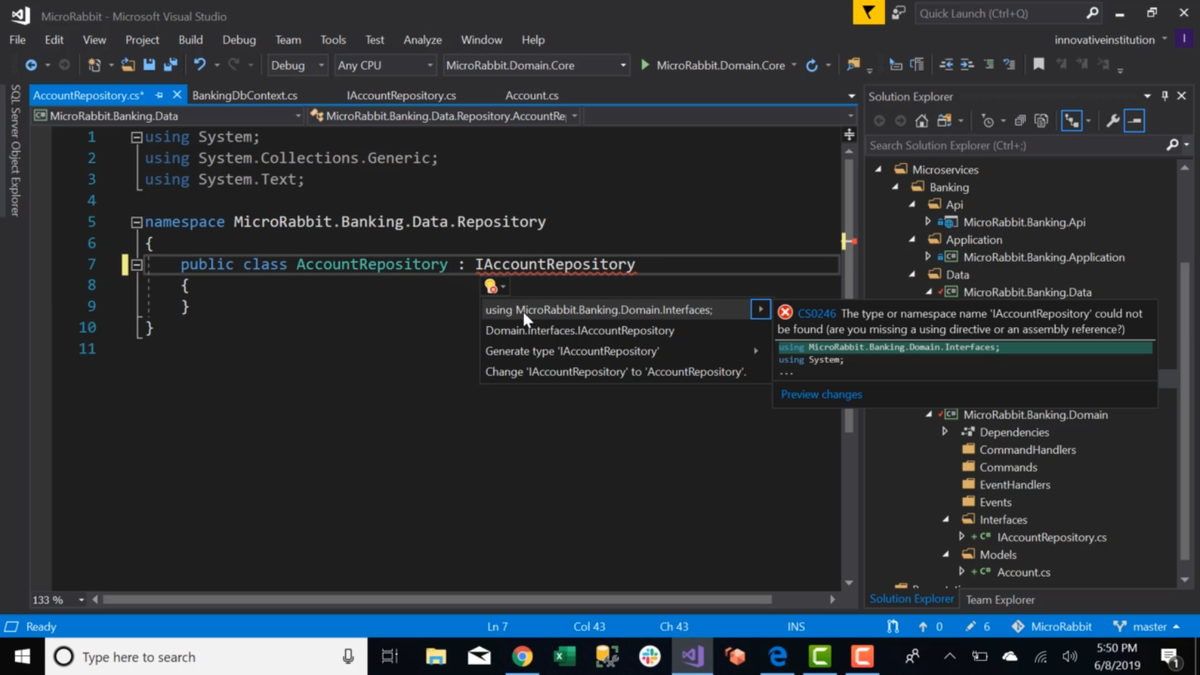
Task: Expand the IAccountRepository.cs tree node
Action: 962,537
